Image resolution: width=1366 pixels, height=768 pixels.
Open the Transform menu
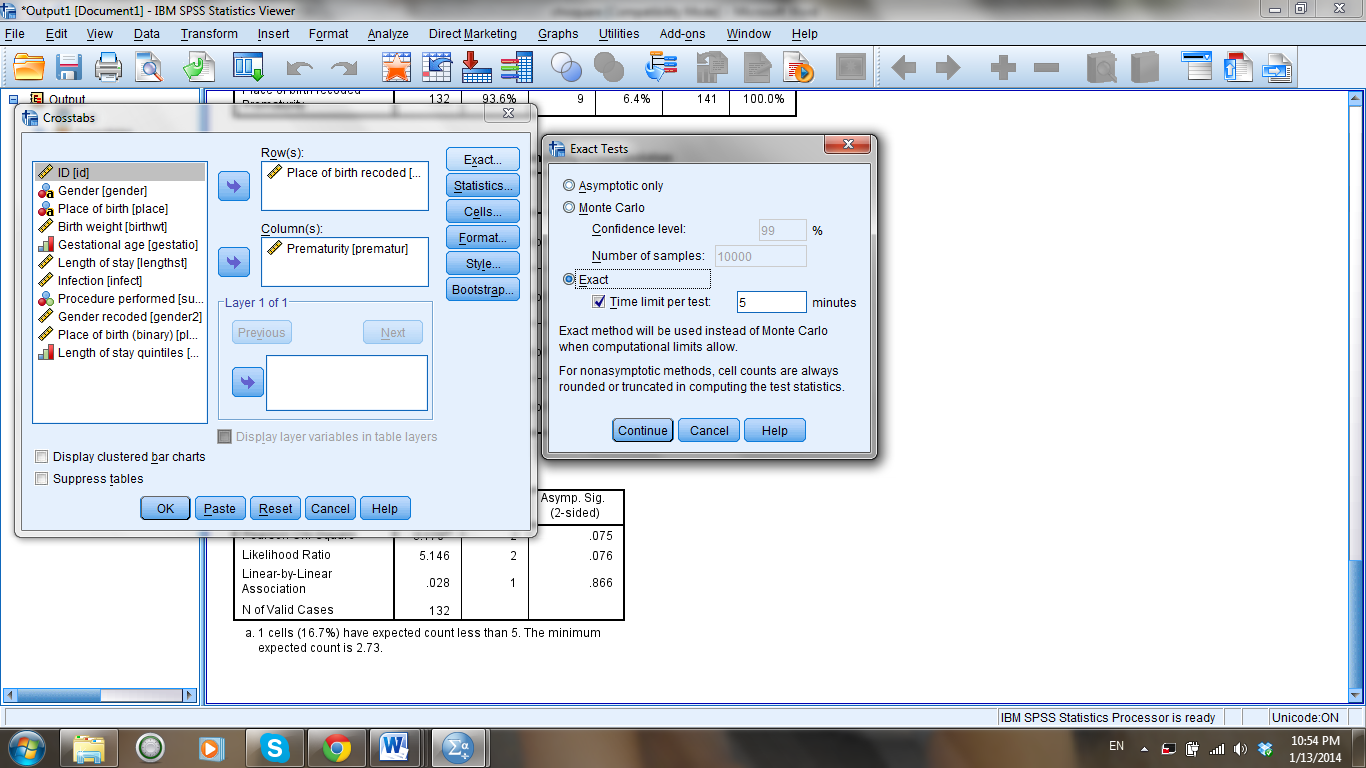pos(209,33)
